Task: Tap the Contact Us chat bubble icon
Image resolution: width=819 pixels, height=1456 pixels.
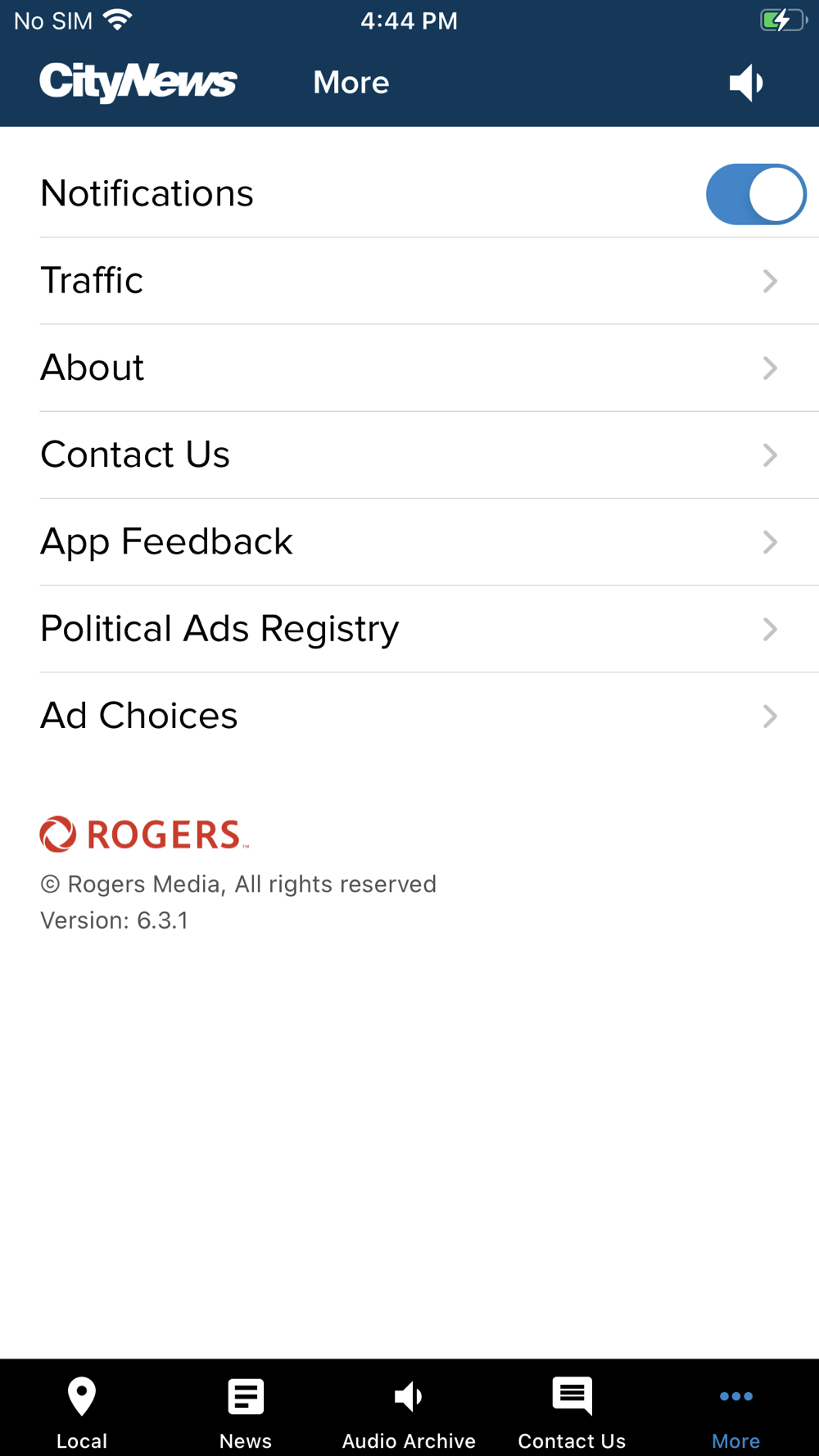Action: [x=572, y=1396]
